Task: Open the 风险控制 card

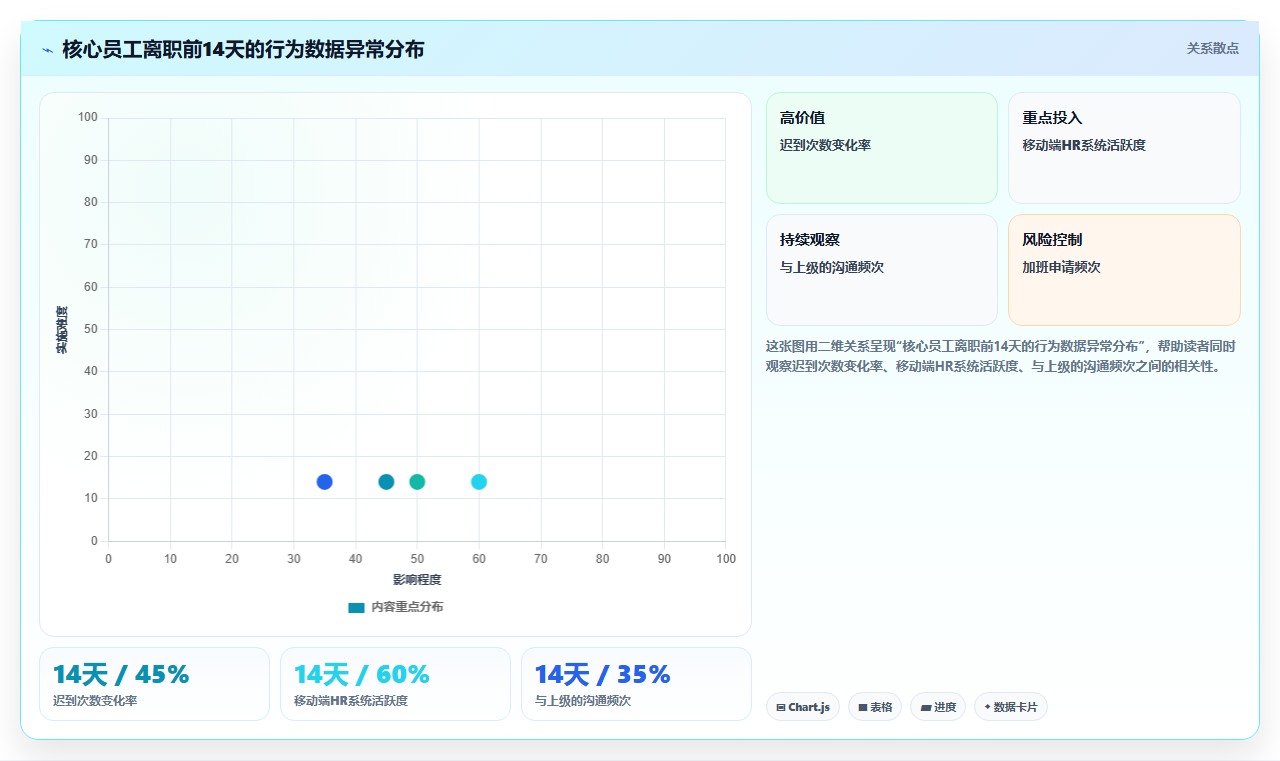Action: 1124,270
